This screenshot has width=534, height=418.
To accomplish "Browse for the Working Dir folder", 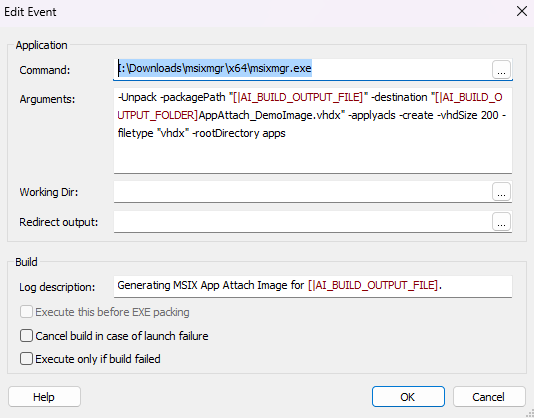I will [501, 191].
